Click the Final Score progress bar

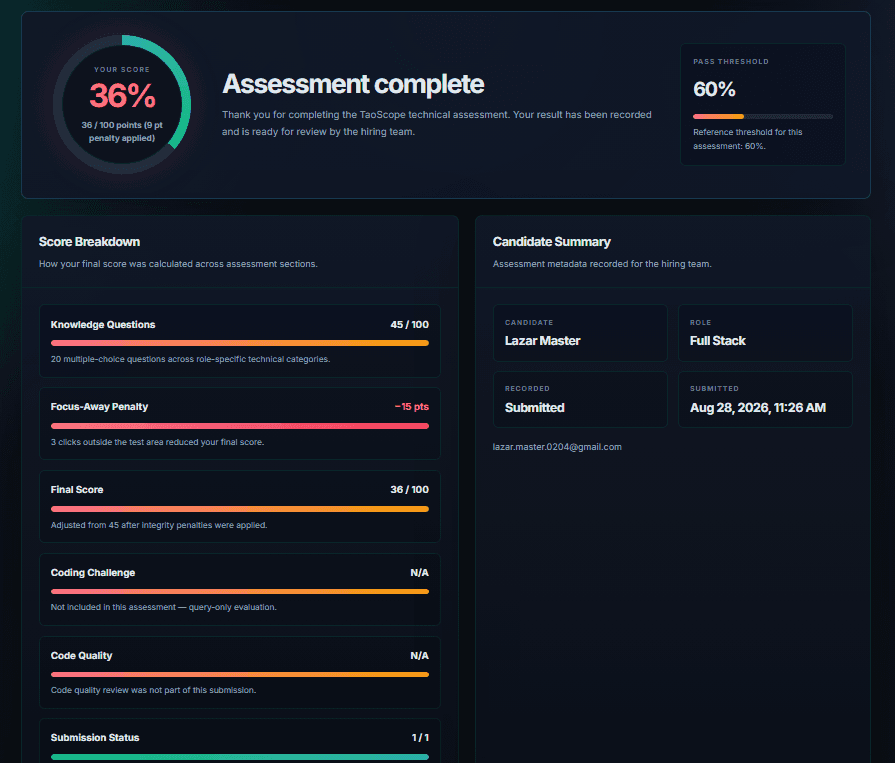240,509
